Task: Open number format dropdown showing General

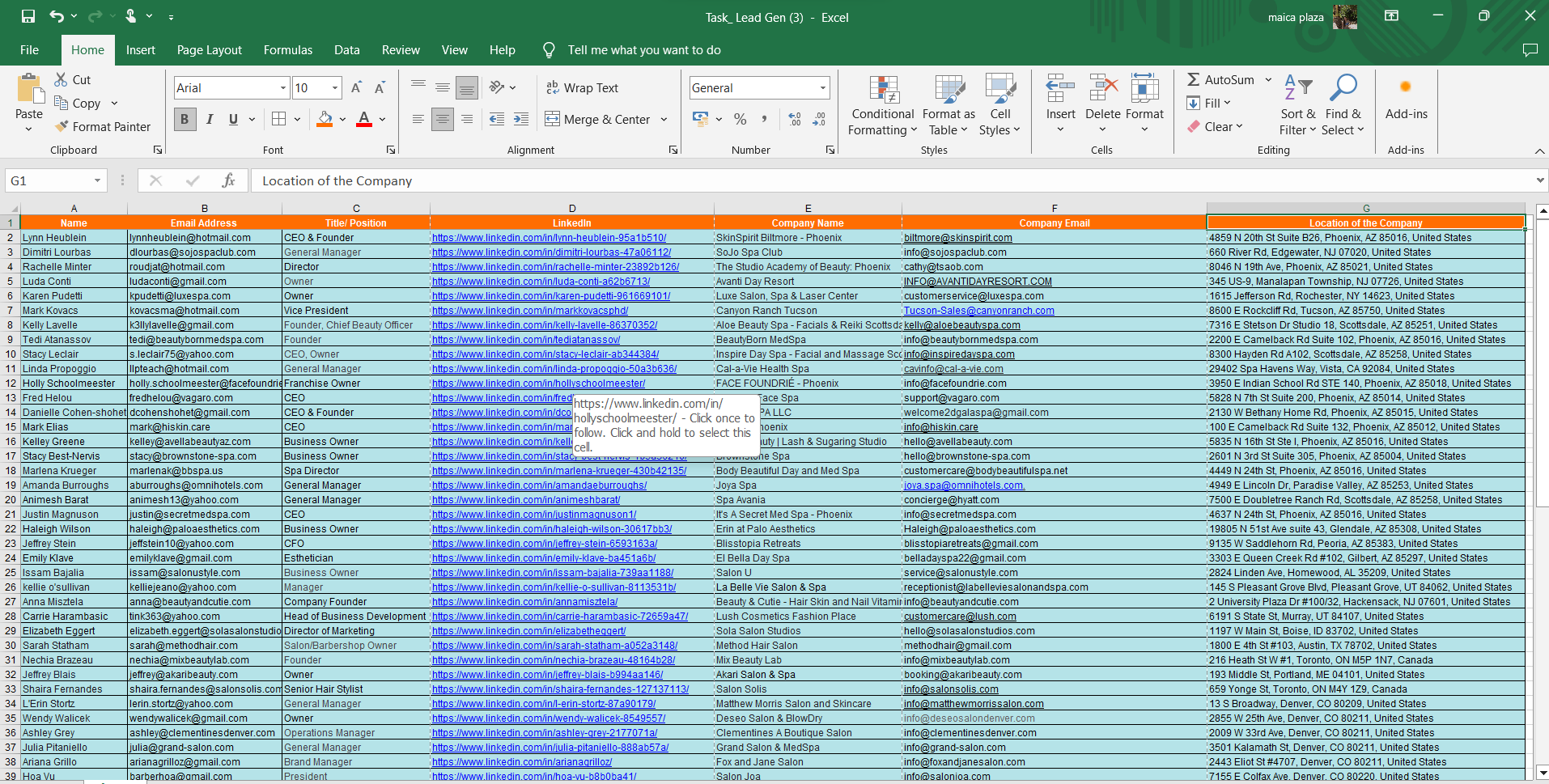Action: [823, 87]
